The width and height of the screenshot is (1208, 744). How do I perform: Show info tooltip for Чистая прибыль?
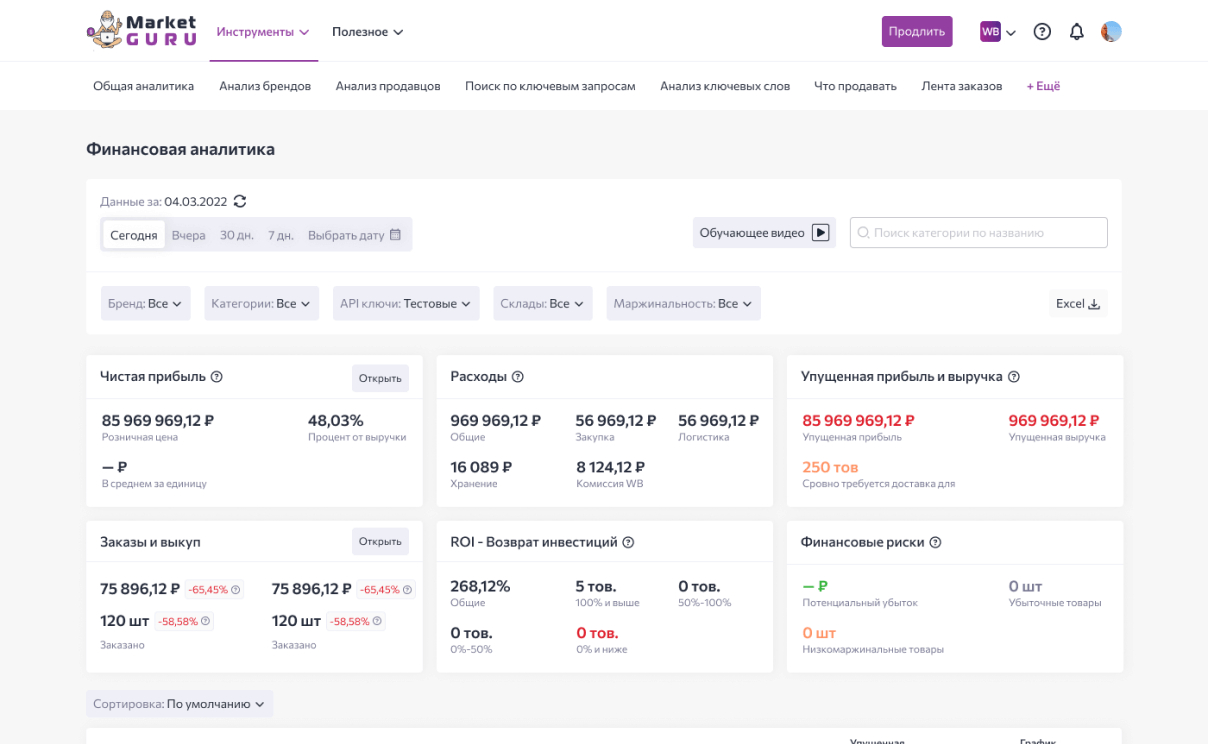(217, 377)
